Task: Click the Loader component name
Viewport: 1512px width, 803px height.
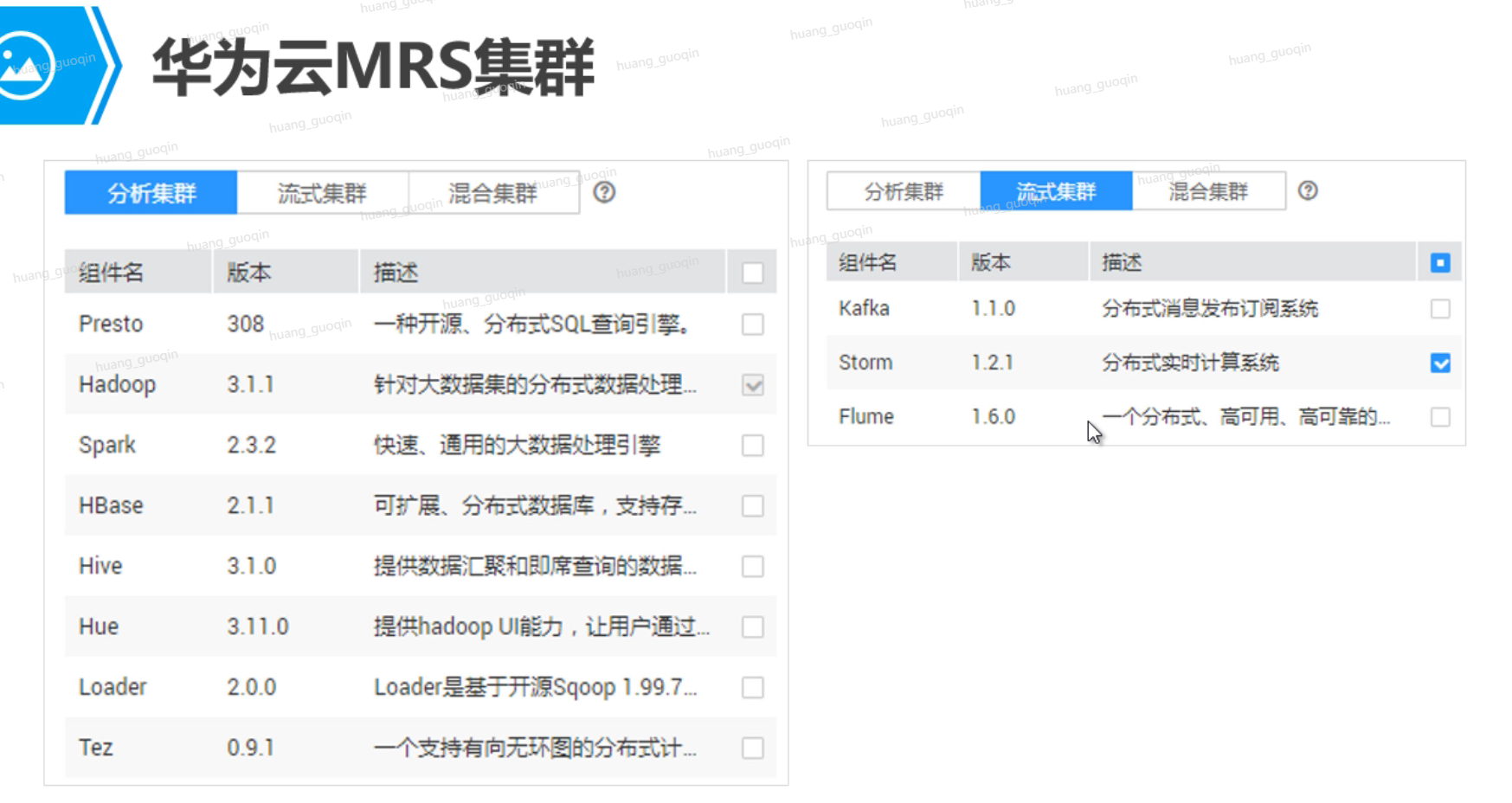Action: [x=113, y=687]
